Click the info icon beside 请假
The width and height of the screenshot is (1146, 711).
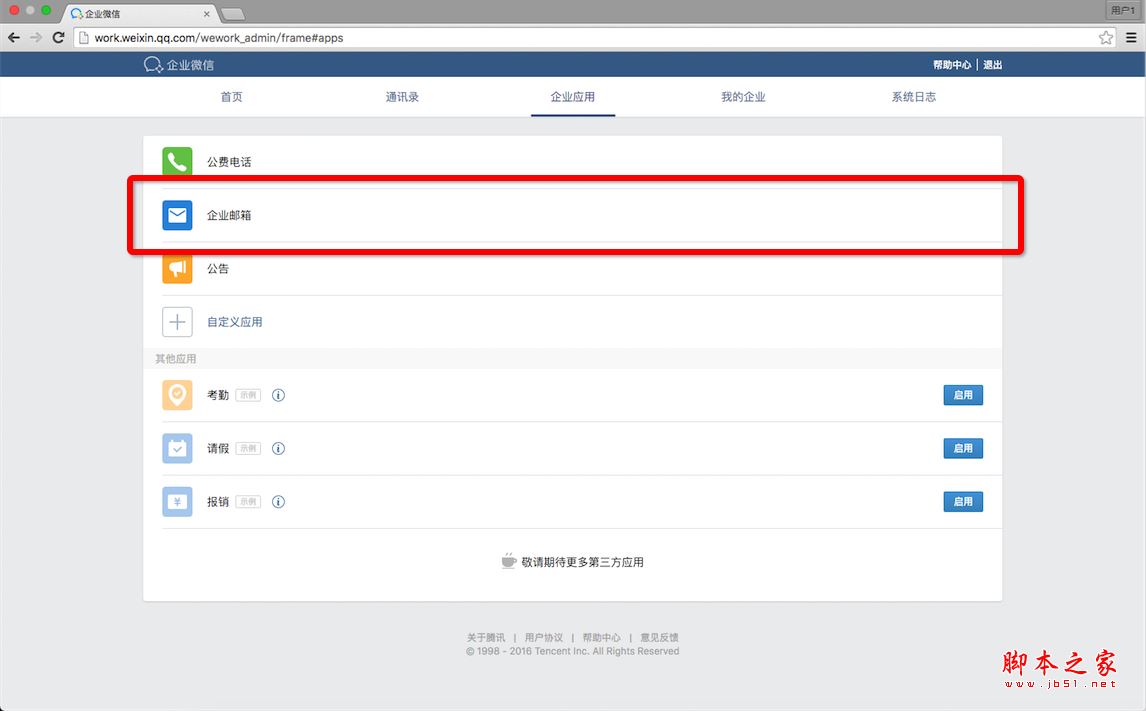coord(278,448)
